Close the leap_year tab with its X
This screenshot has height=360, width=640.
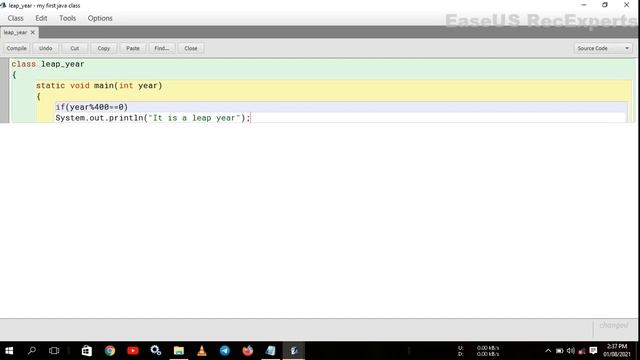tap(33, 32)
